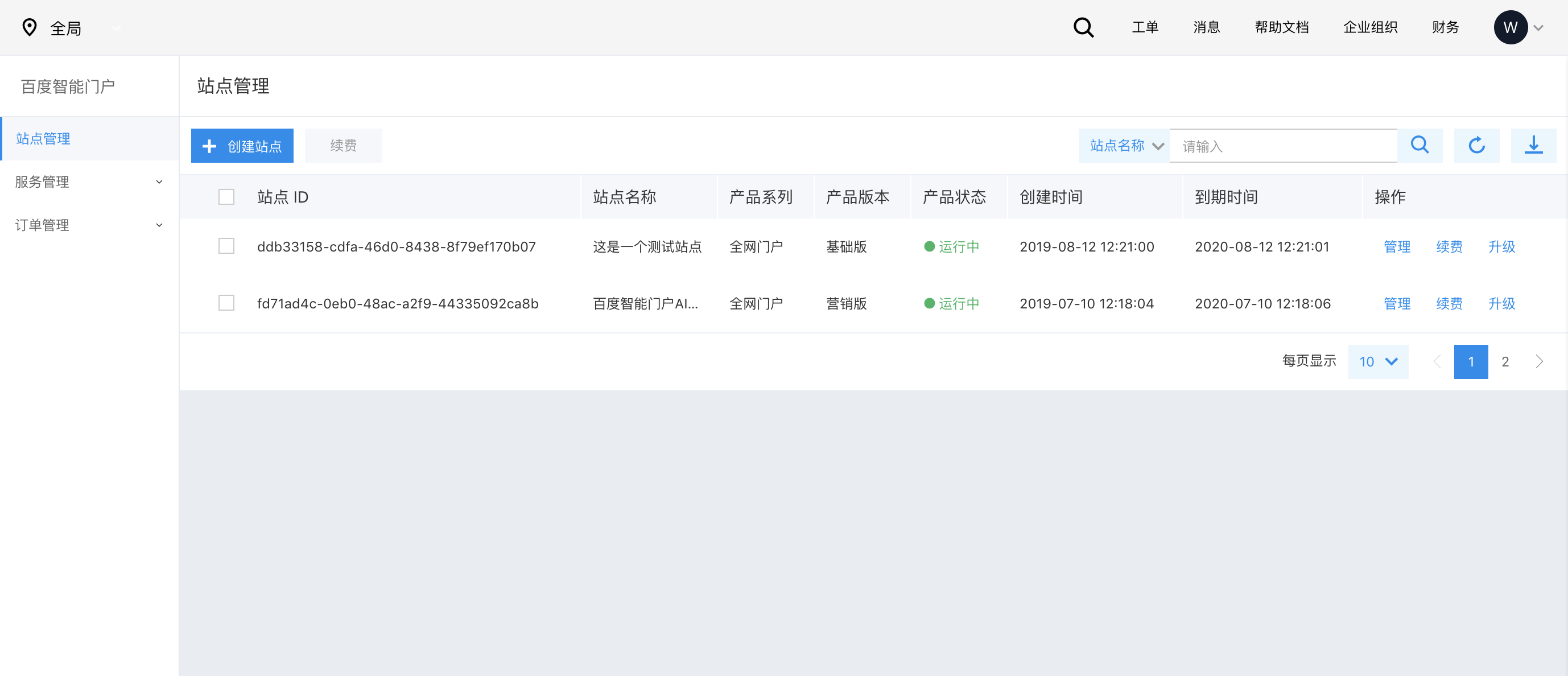Expand the 服务管理 sidebar section
This screenshot has width=1568, height=676.
(88, 182)
